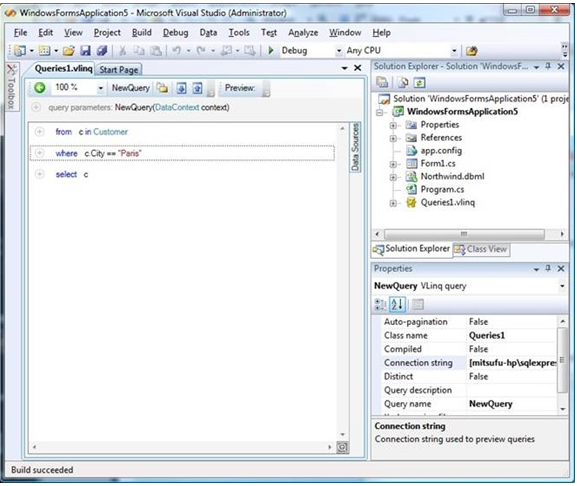Expand the where clause plus circle

pos(39,153)
